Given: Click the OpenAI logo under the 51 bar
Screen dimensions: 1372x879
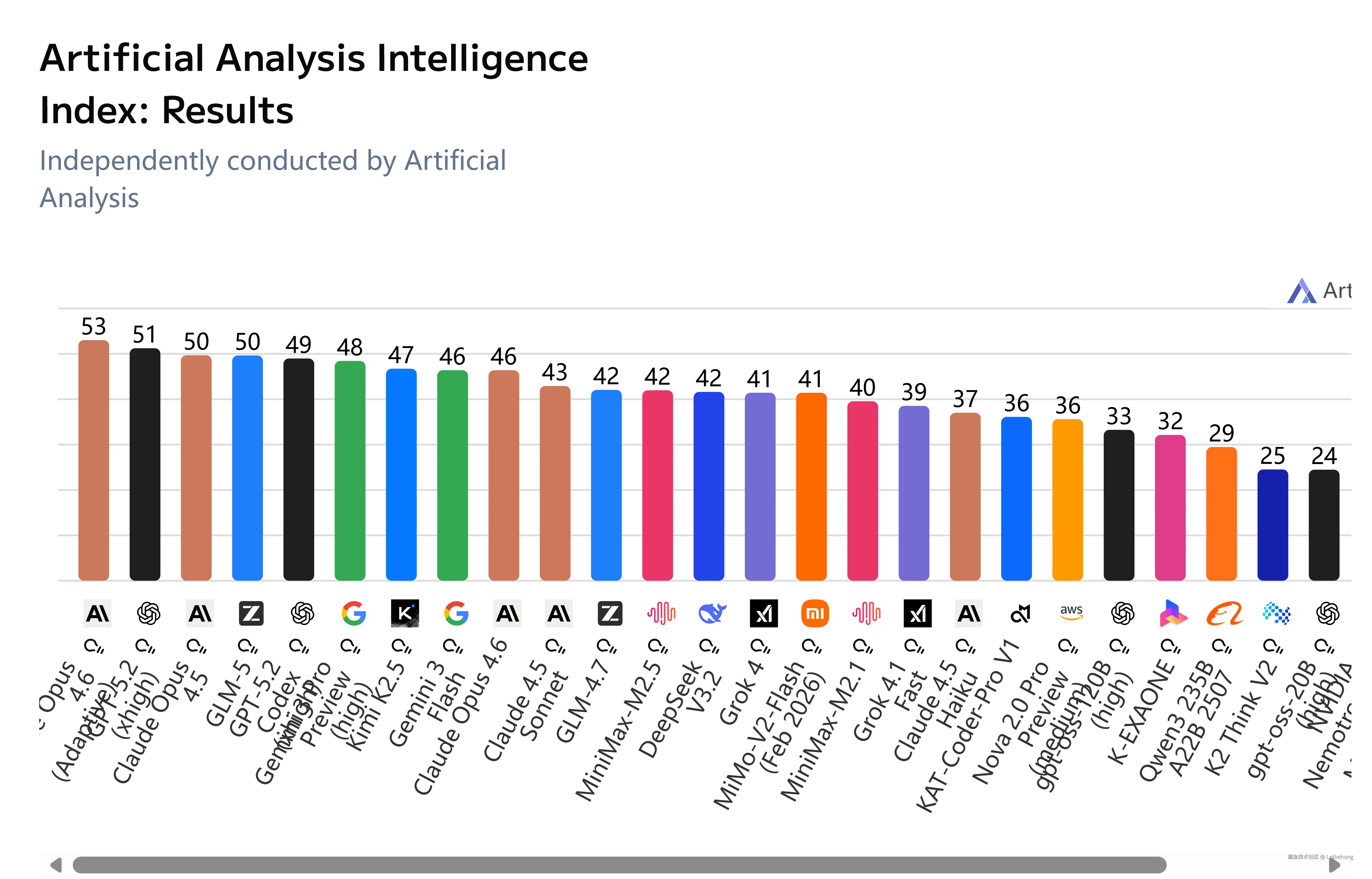Looking at the screenshot, I should pyautogui.click(x=149, y=614).
